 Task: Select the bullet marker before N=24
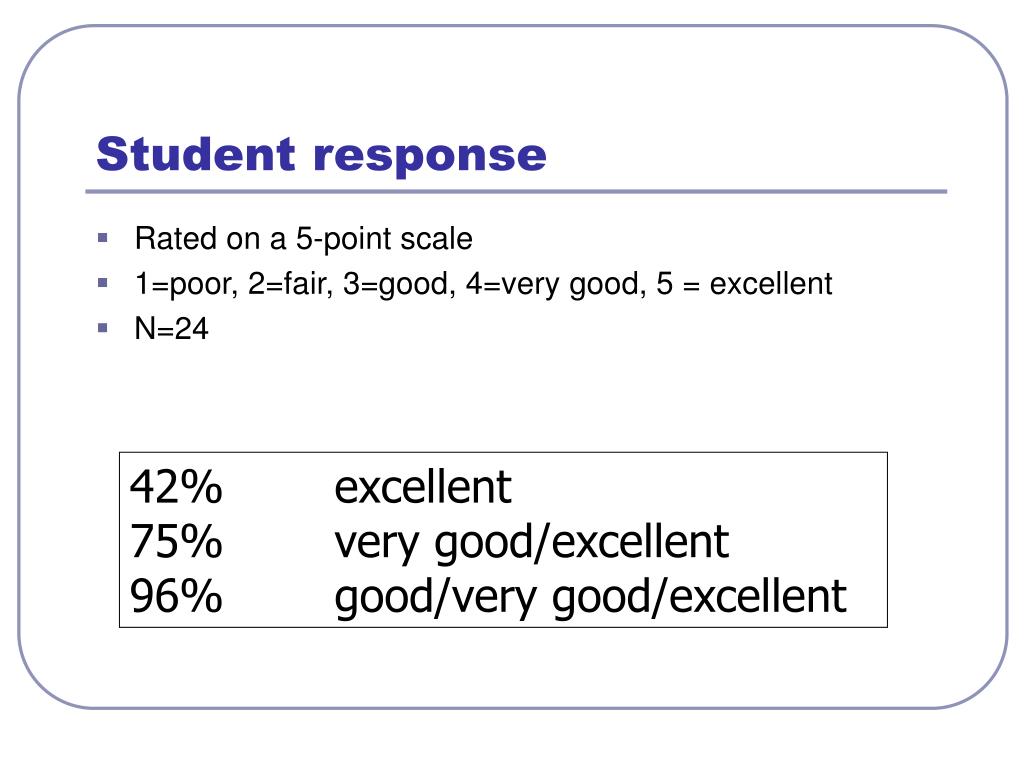103,328
